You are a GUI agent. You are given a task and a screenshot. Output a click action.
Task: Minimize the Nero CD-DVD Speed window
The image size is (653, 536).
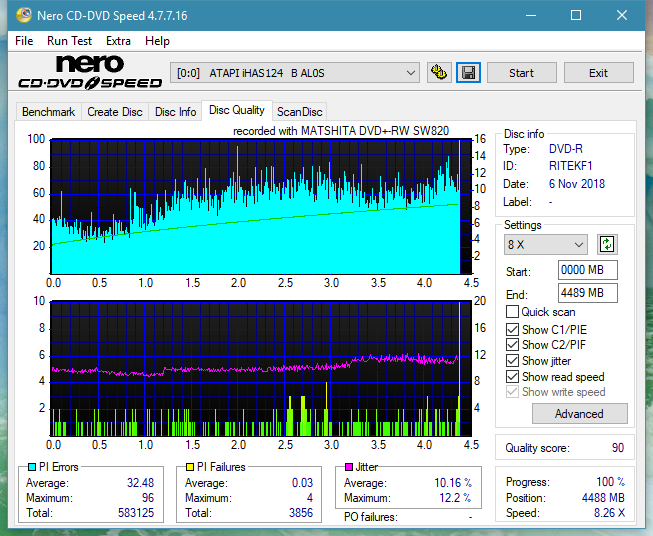click(x=531, y=15)
